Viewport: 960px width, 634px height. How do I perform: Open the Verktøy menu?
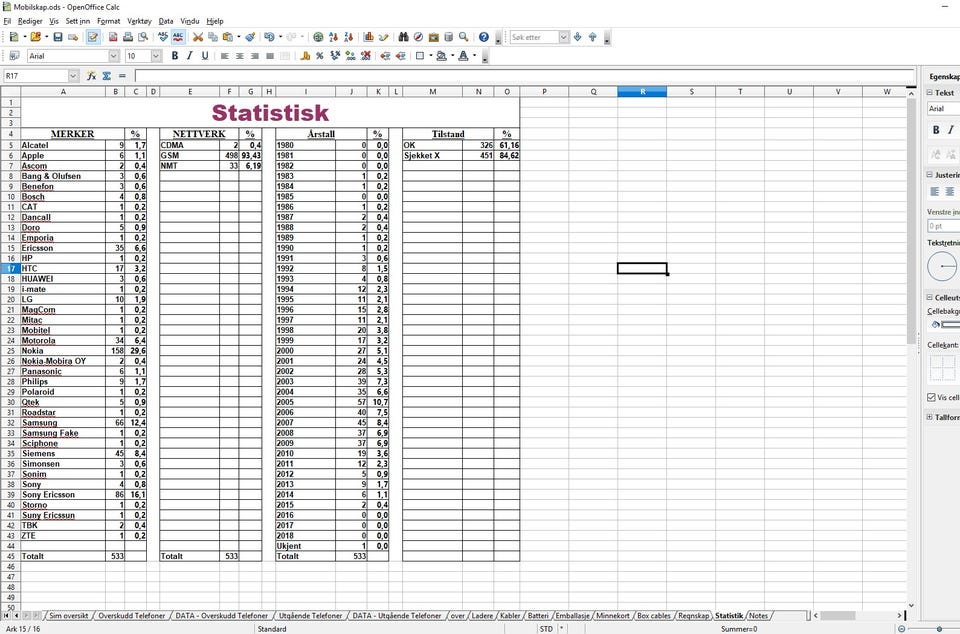click(139, 21)
